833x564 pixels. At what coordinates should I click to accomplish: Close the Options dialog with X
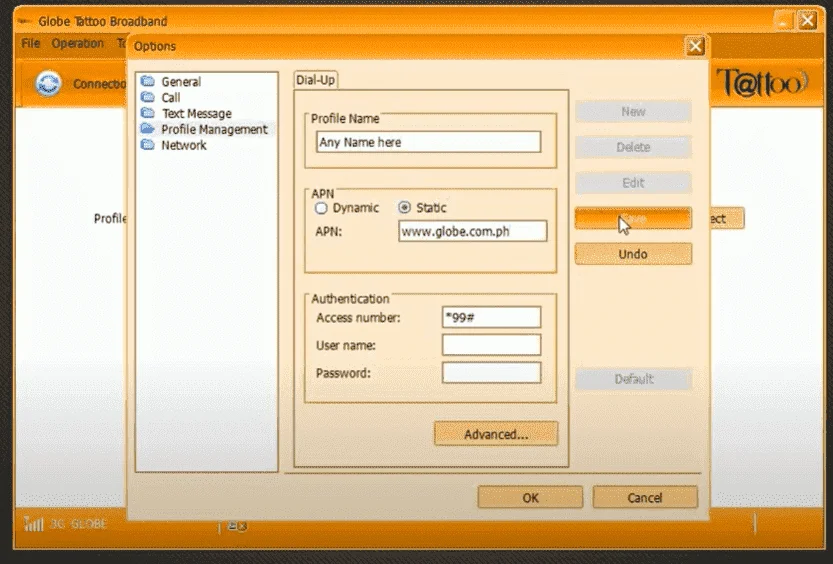[x=695, y=46]
